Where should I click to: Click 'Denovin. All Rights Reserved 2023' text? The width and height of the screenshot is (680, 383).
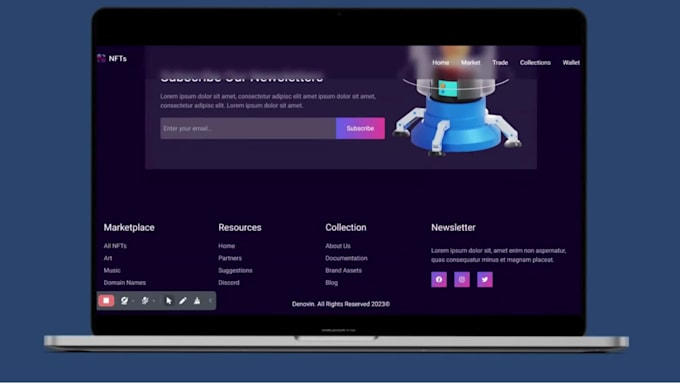341,304
